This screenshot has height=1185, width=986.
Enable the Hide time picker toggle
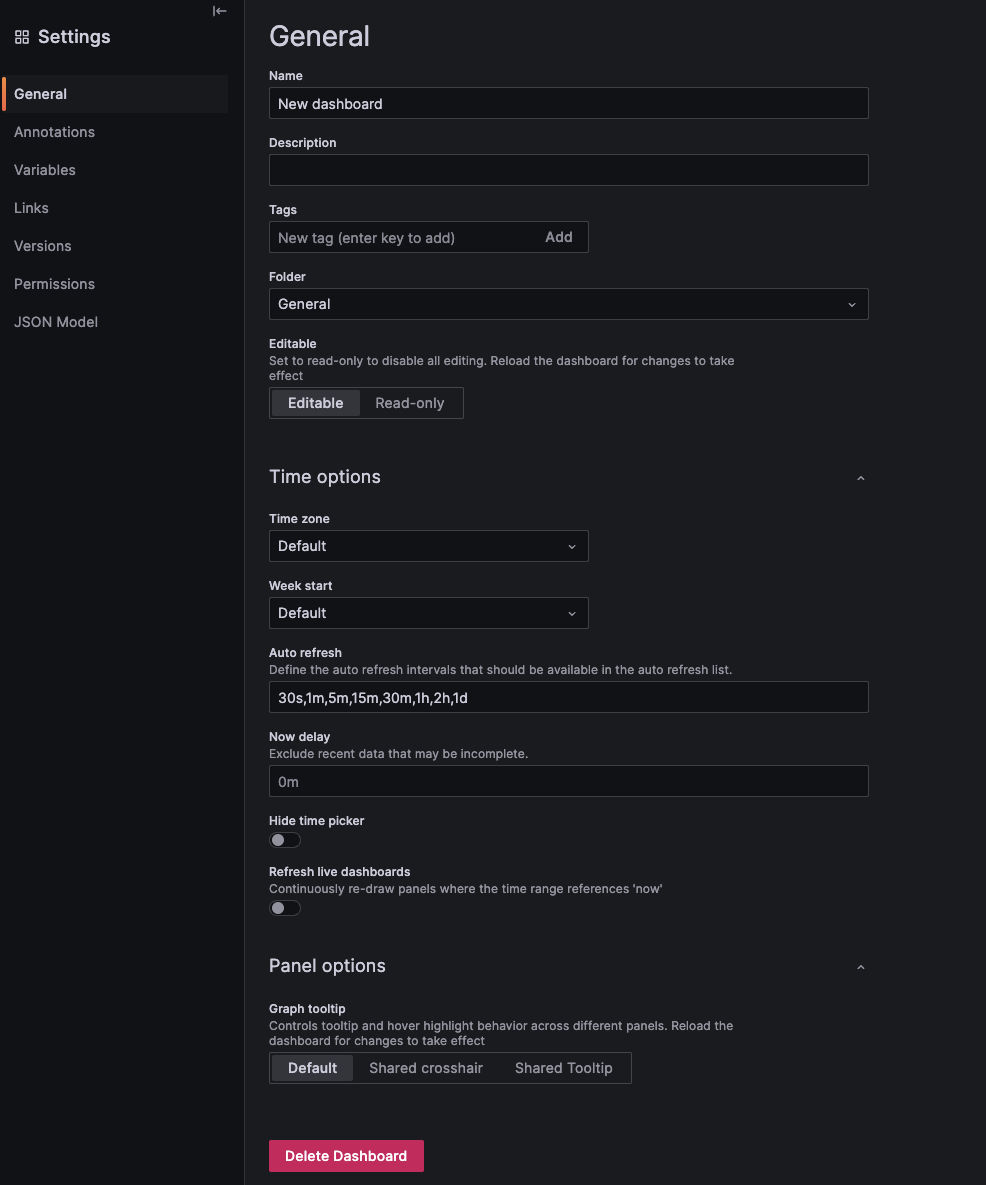pos(284,840)
